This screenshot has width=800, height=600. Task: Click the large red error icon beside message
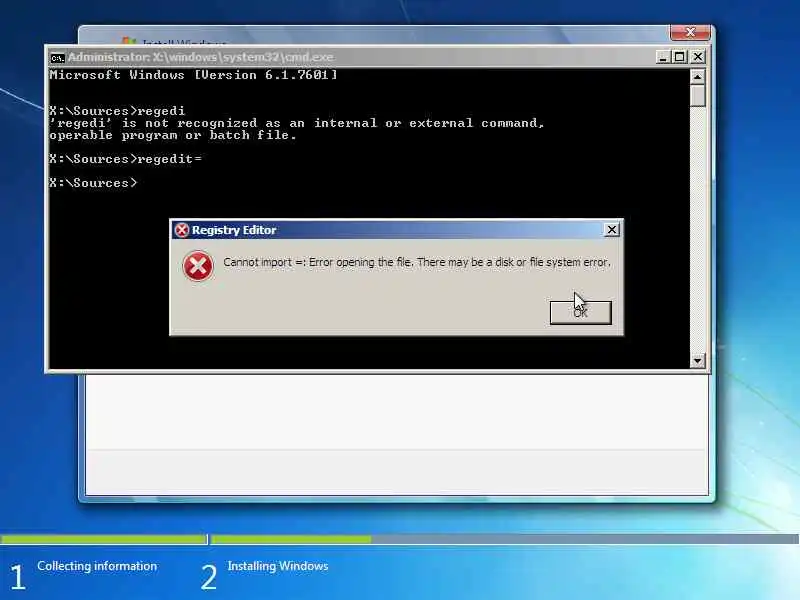click(198, 266)
